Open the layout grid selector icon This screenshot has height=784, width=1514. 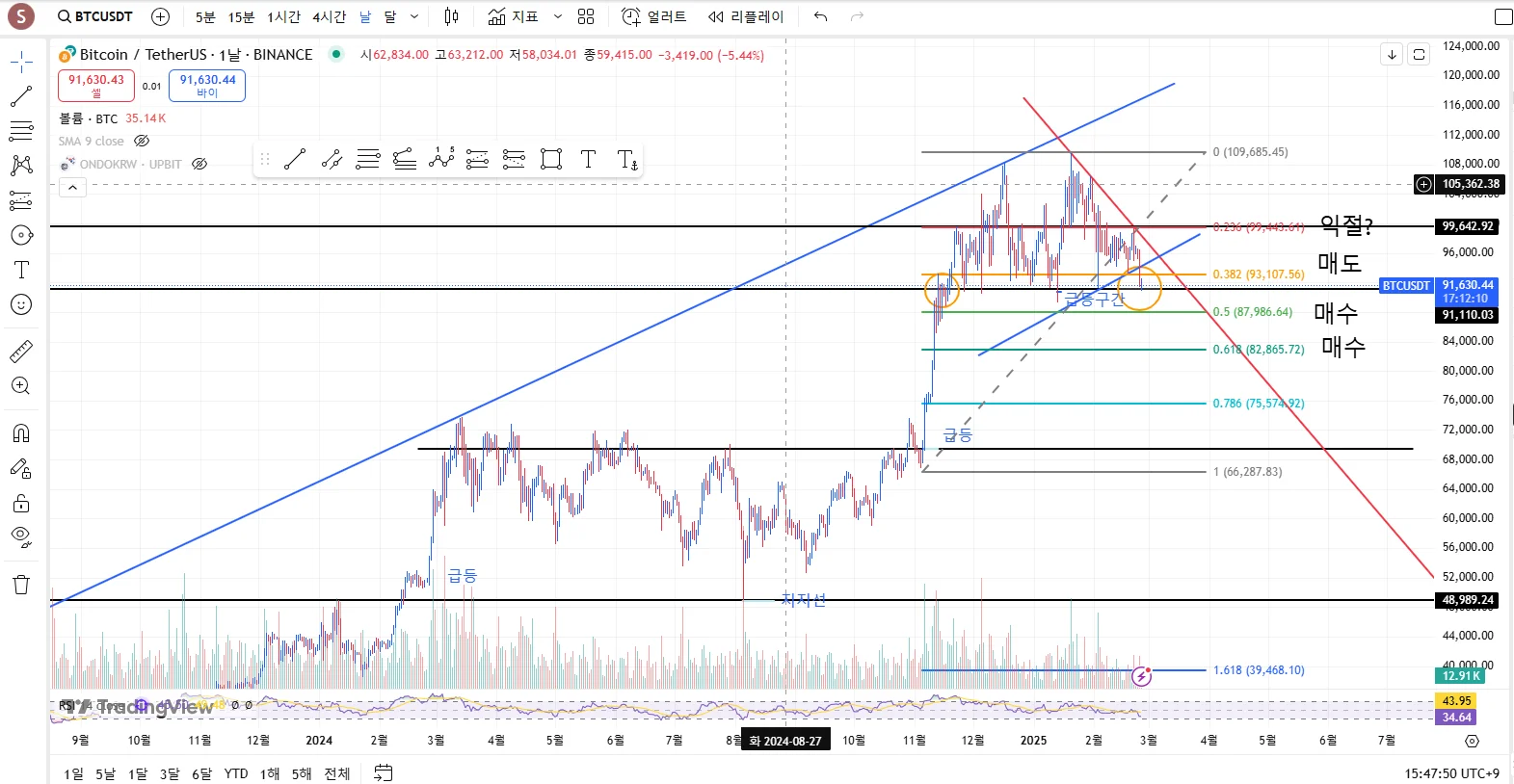tap(586, 16)
